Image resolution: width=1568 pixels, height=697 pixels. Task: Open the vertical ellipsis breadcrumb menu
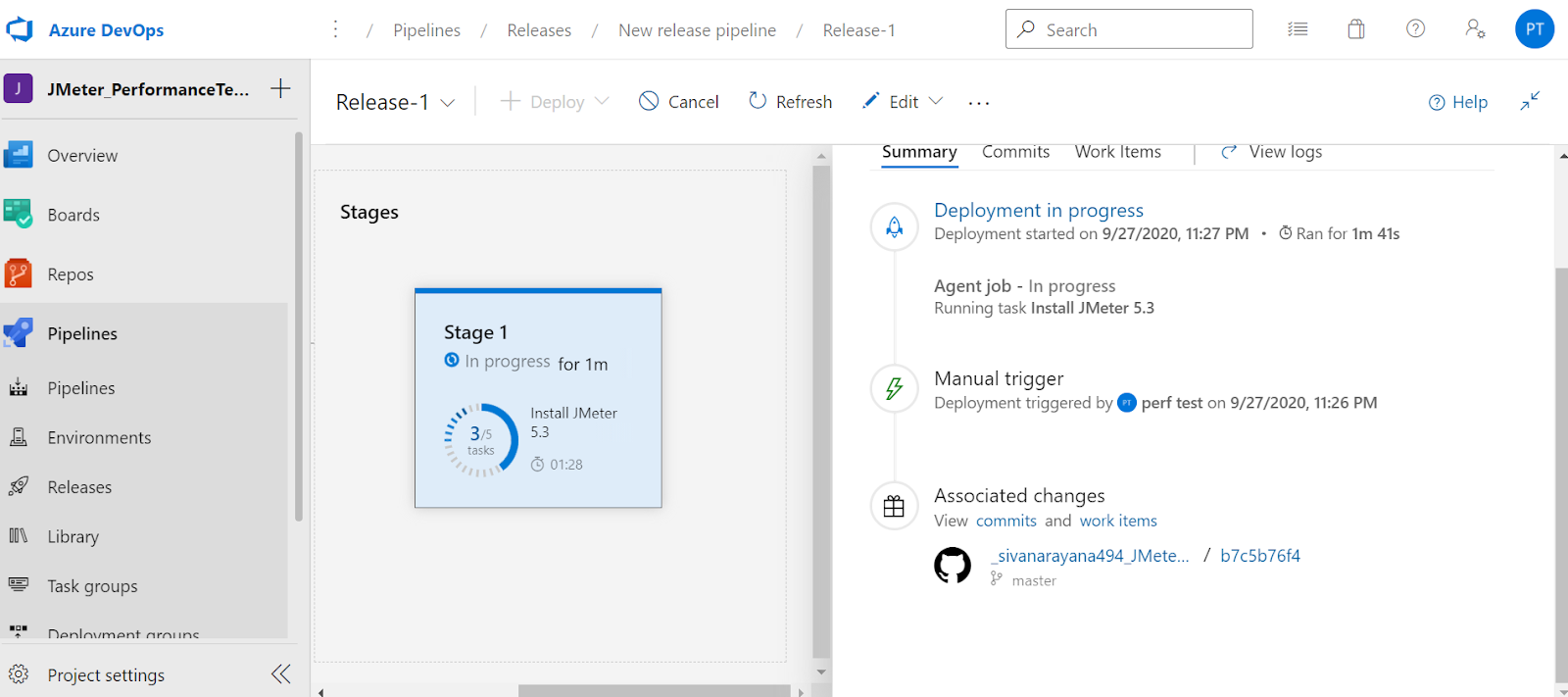(335, 29)
